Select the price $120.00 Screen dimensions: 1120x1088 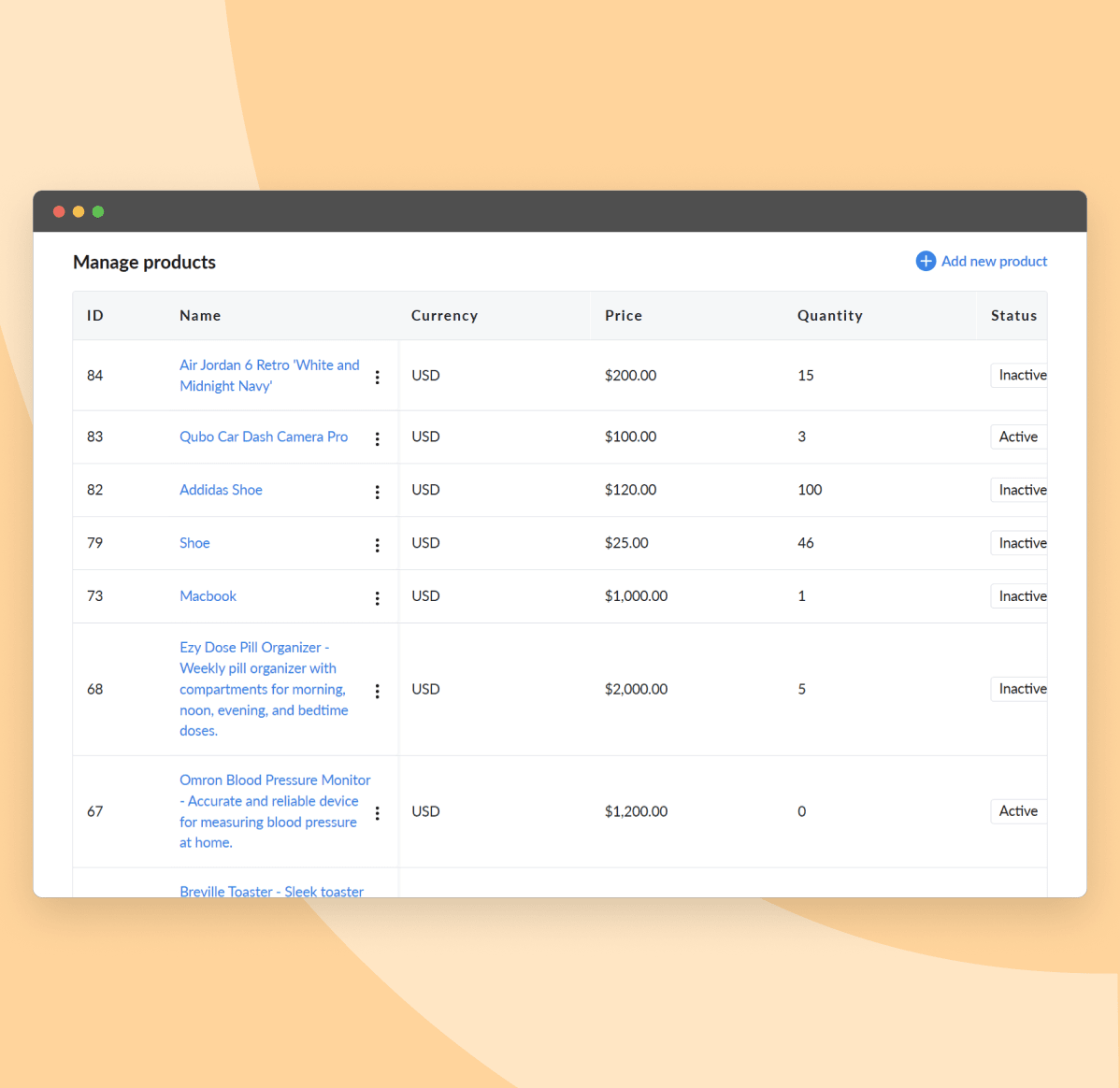tap(630, 490)
